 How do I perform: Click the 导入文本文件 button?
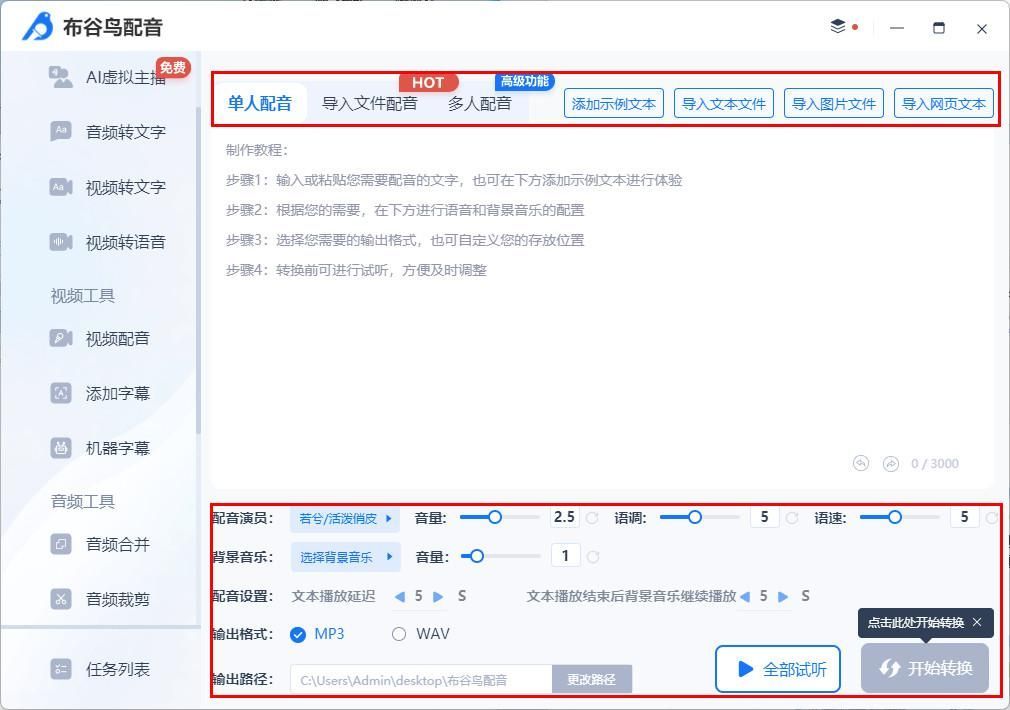[724, 104]
